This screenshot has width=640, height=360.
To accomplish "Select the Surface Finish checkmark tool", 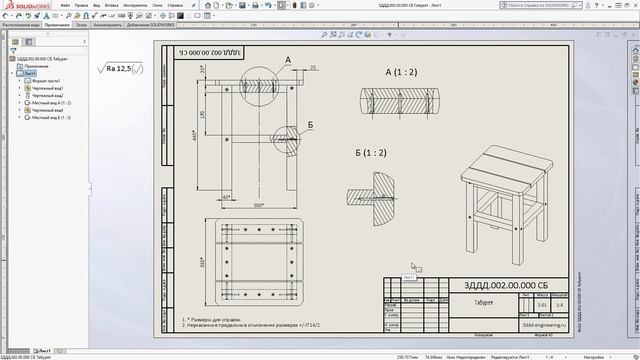I will pyautogui.click(x=94, y=16).
